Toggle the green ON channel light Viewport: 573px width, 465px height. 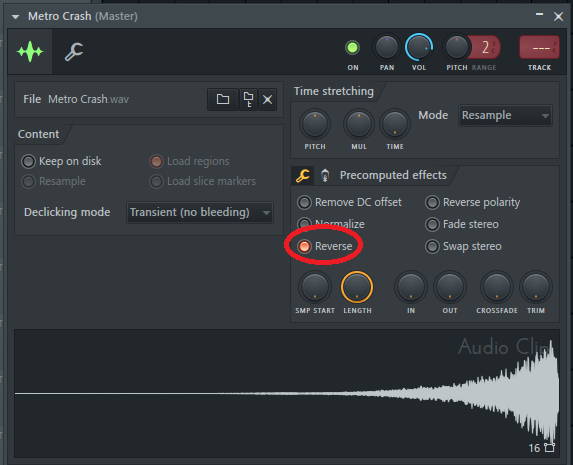(x=353, y=48)
